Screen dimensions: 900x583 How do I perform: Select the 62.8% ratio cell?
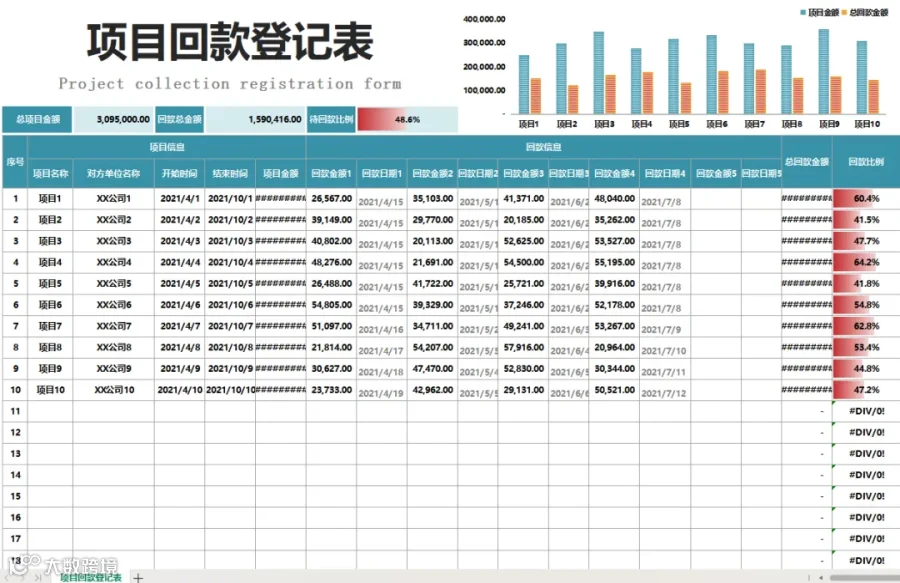click(866, 326)
